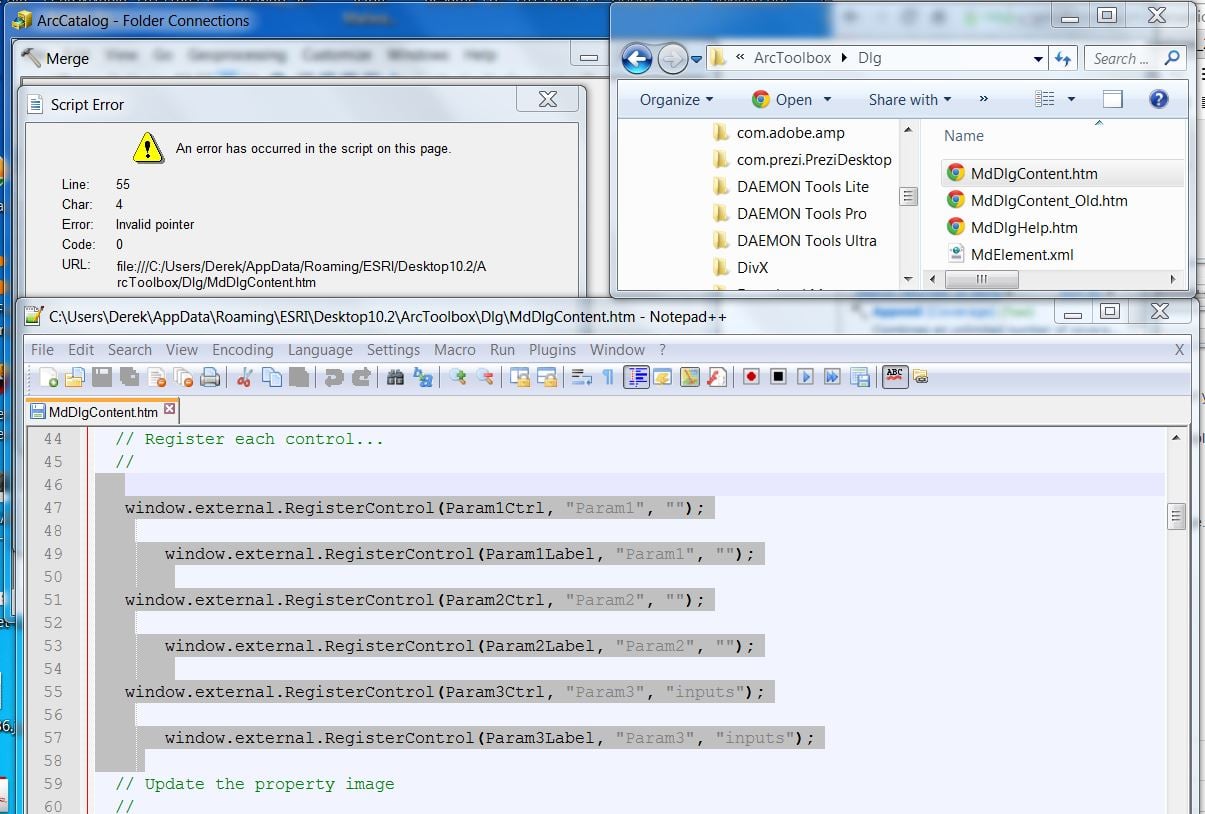Open the Language menu
Image resolution: width=1205 pixels, height=814 pixels.
(320, 350)
